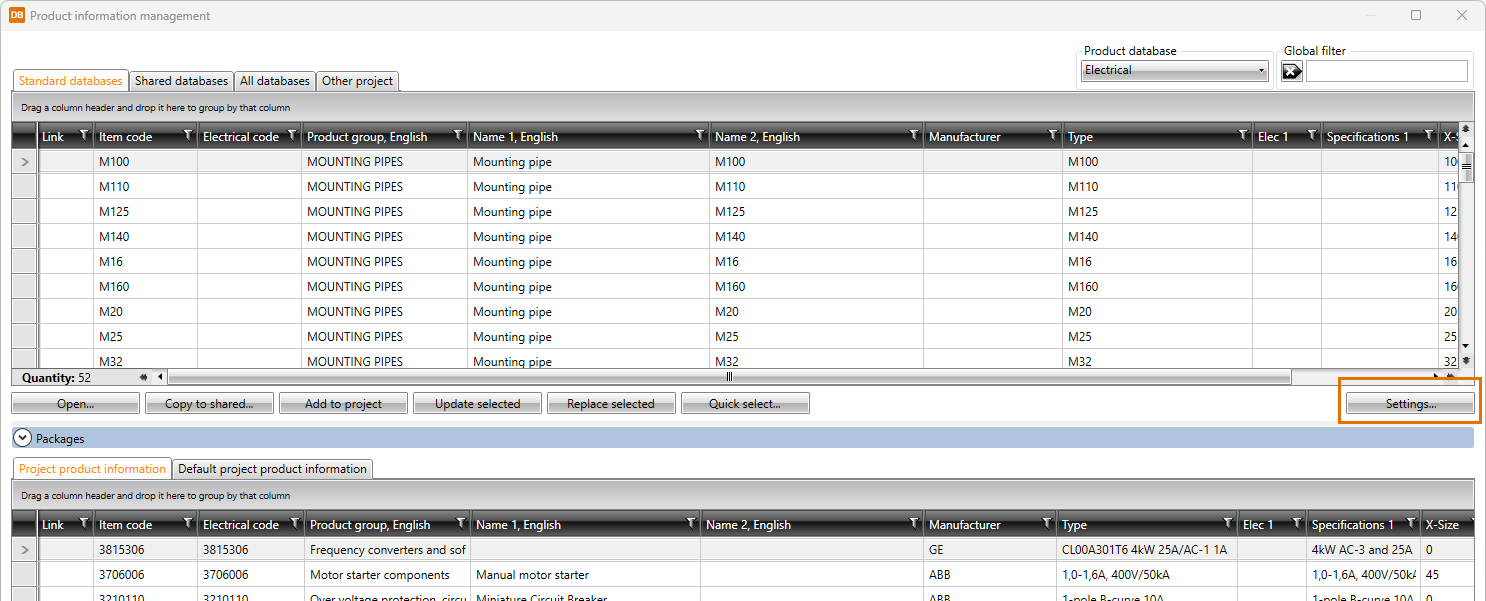Click the Manufacturer column filter icon in top grid
Screen dimensions: 1486x601
(x=1052, y=135)
